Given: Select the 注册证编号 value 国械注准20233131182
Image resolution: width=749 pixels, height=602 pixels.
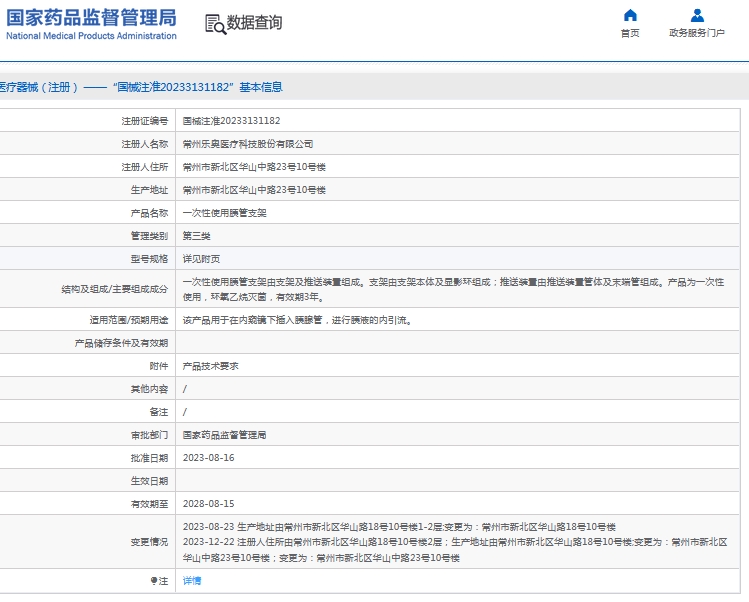Looking at the screenshot, I should [232, 121].
